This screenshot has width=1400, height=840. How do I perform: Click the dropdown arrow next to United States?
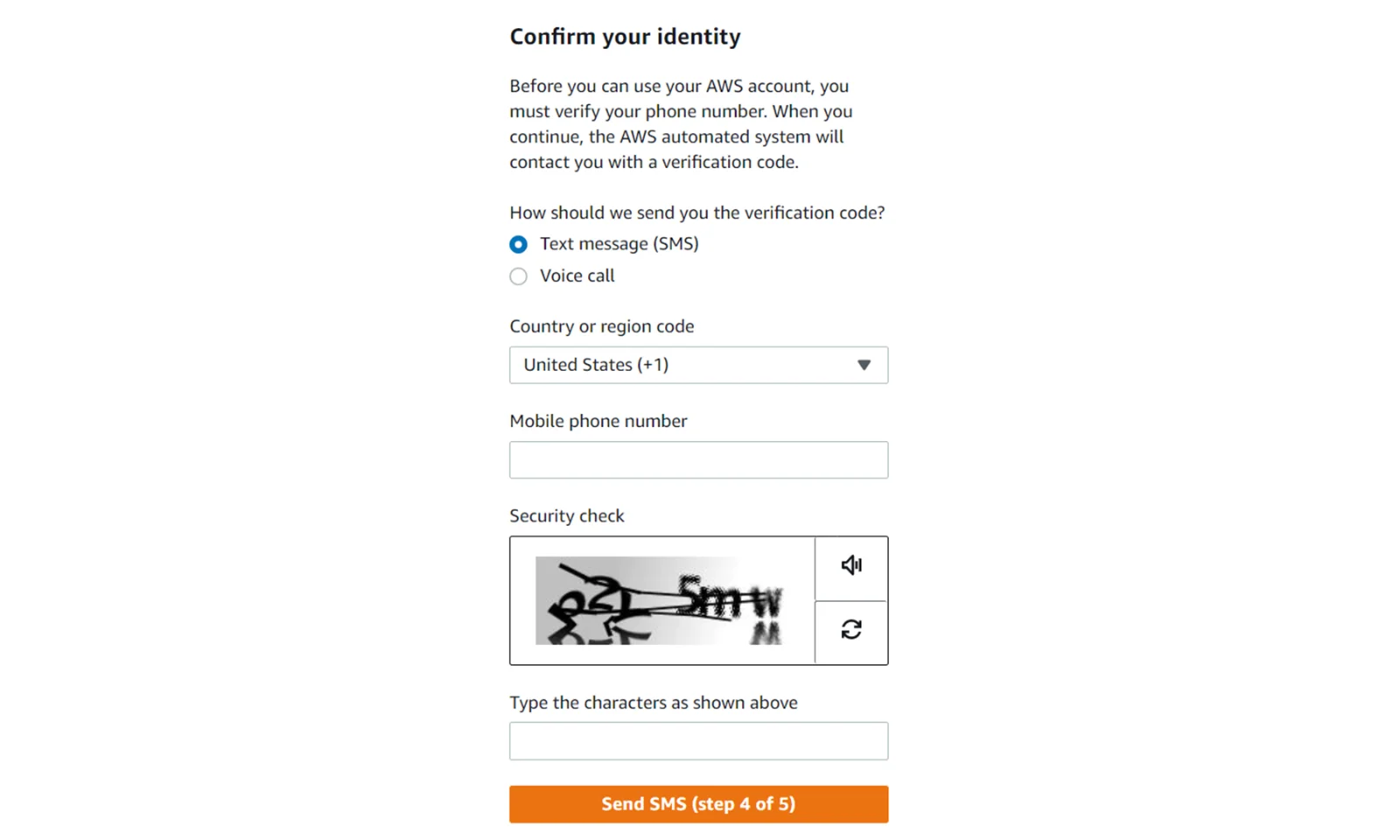point(864,365)
